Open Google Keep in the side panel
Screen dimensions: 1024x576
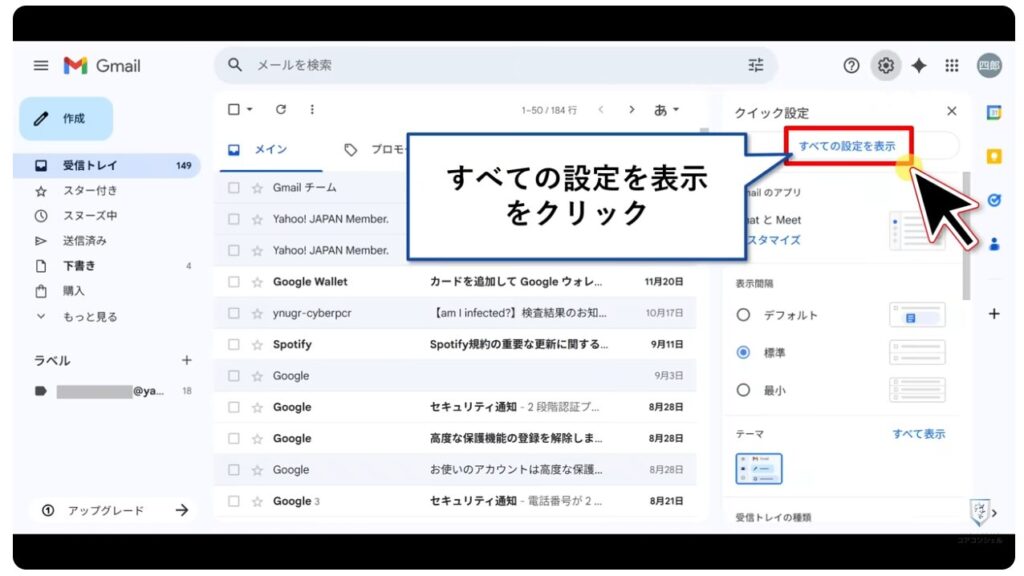(x=994, y=156)
